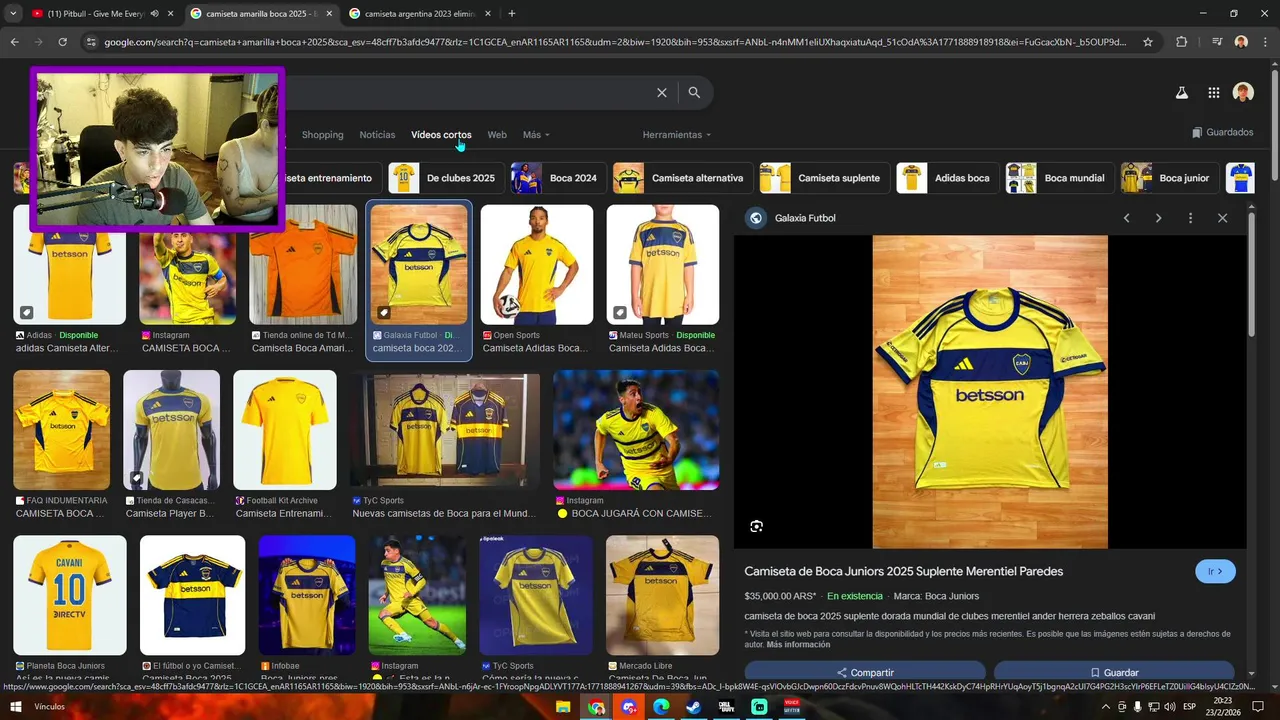This screenshot has width=1280, height=720.
Task: Close the Pitbull YouTube tab
Action: (170, 14)
